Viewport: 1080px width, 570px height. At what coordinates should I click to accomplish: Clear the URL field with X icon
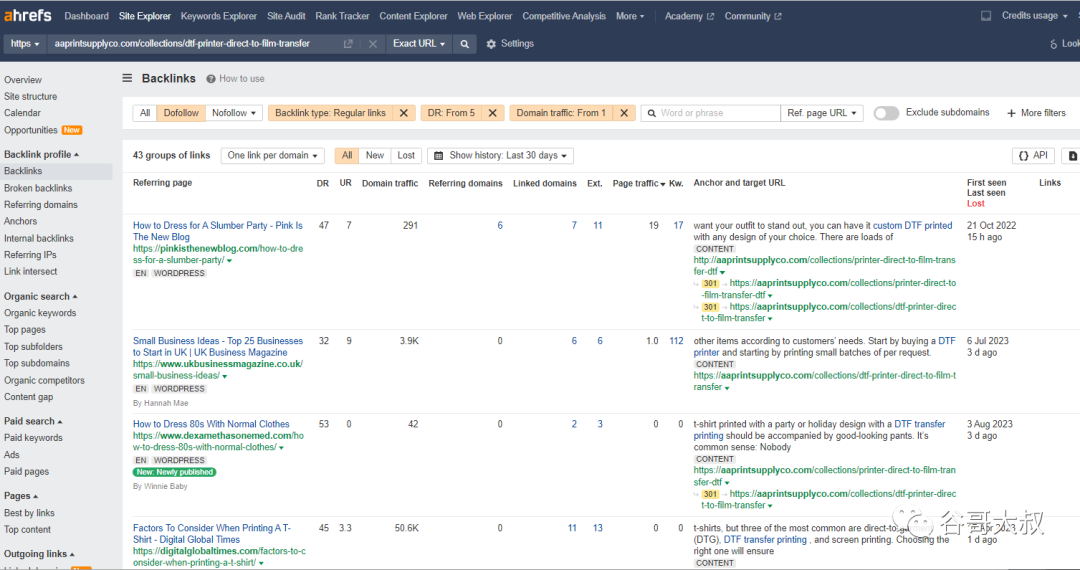[x=373, y=43]
